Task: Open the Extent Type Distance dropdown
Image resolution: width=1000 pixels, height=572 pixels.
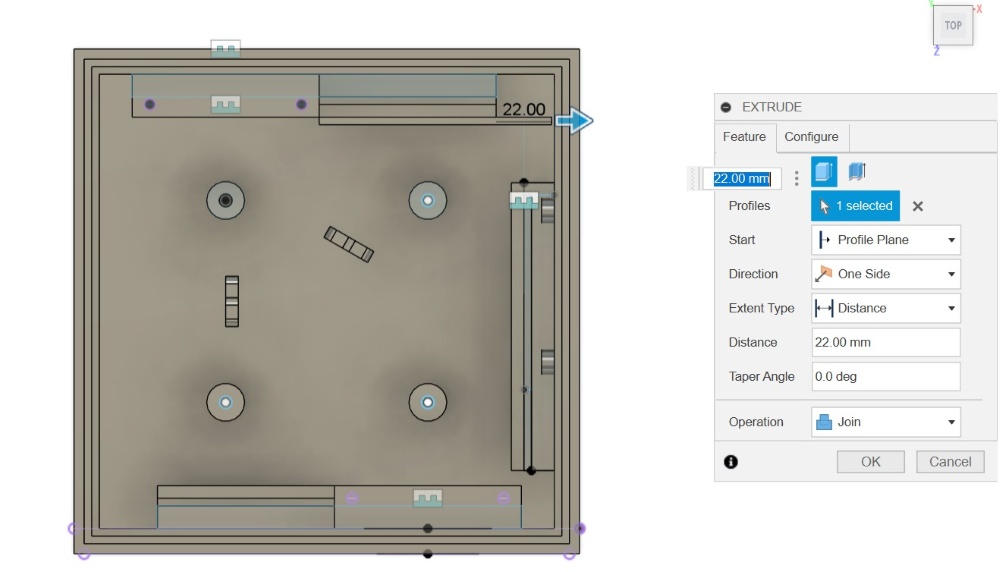Action: click(886, 308)
